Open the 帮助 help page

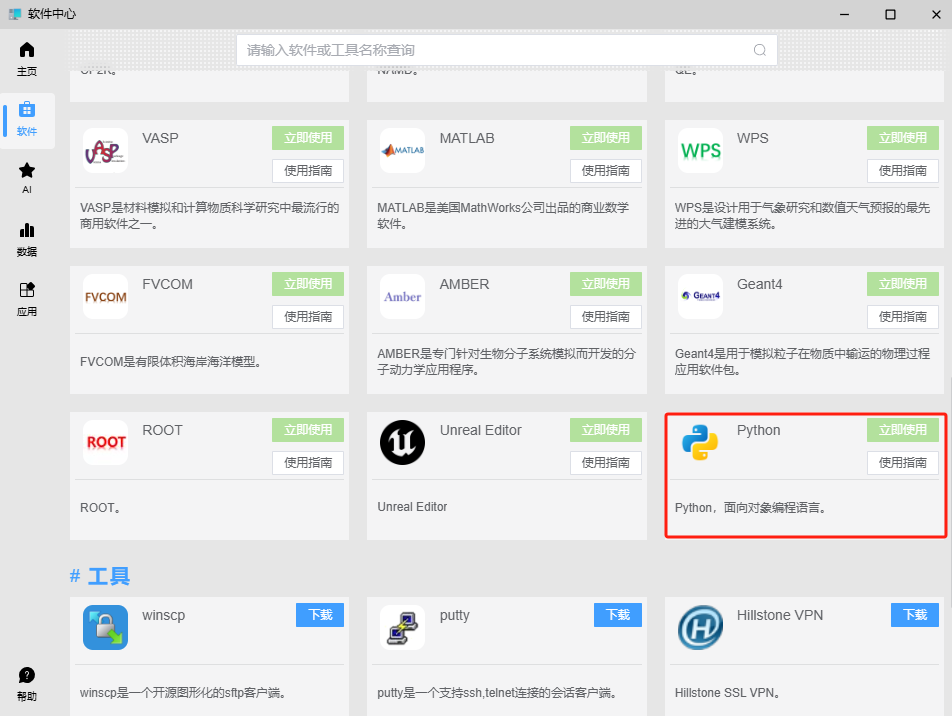[x=27, y=684]
